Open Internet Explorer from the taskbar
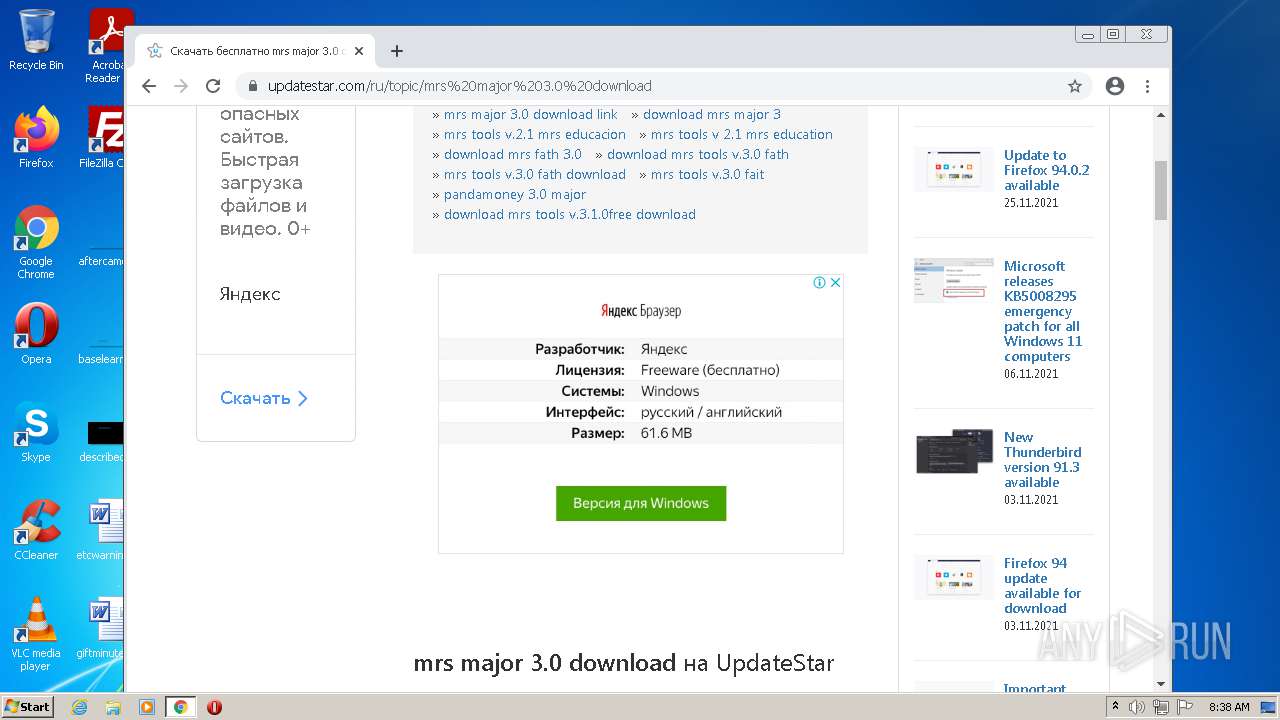 (79, 707)
